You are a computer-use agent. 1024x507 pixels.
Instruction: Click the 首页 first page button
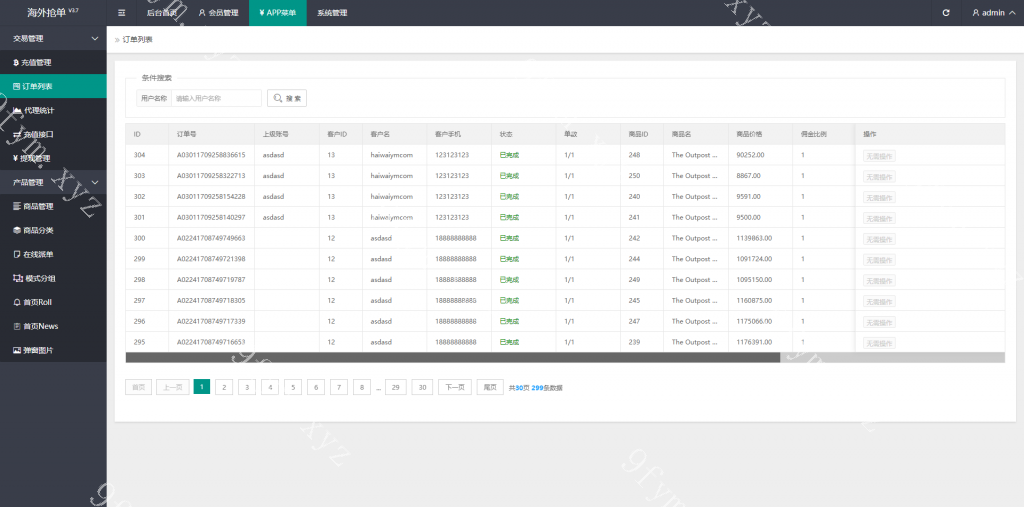pos(138,387)
